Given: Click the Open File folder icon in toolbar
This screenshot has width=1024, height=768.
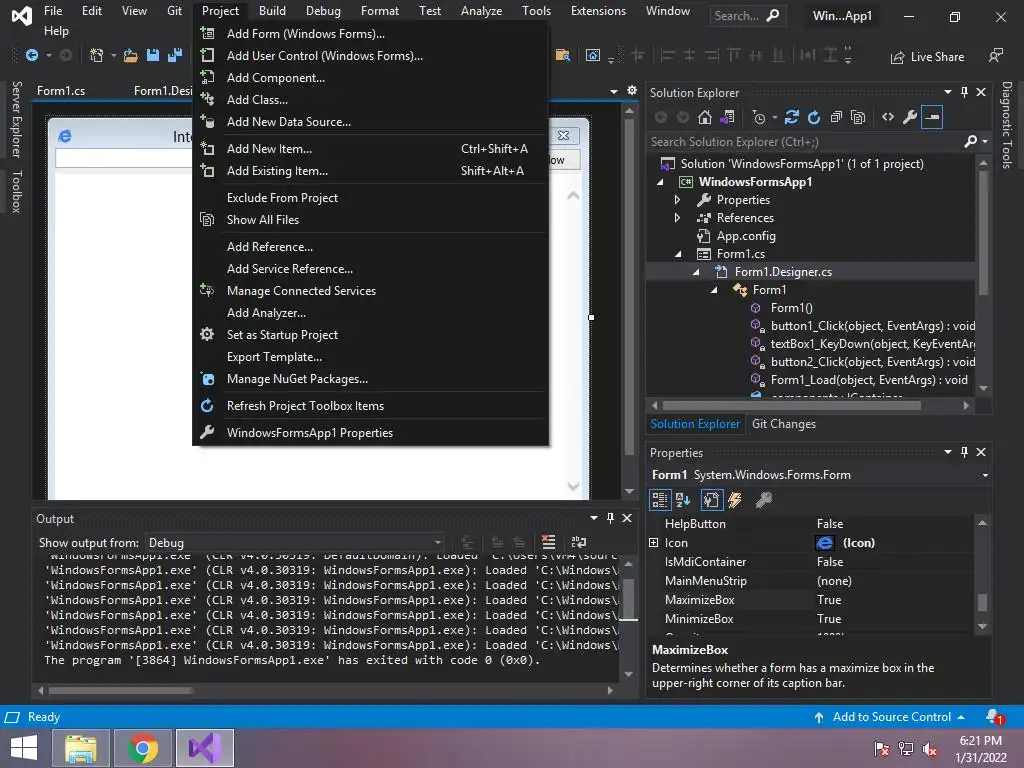Looking at the screenshot, I should [x=131, y=56].
